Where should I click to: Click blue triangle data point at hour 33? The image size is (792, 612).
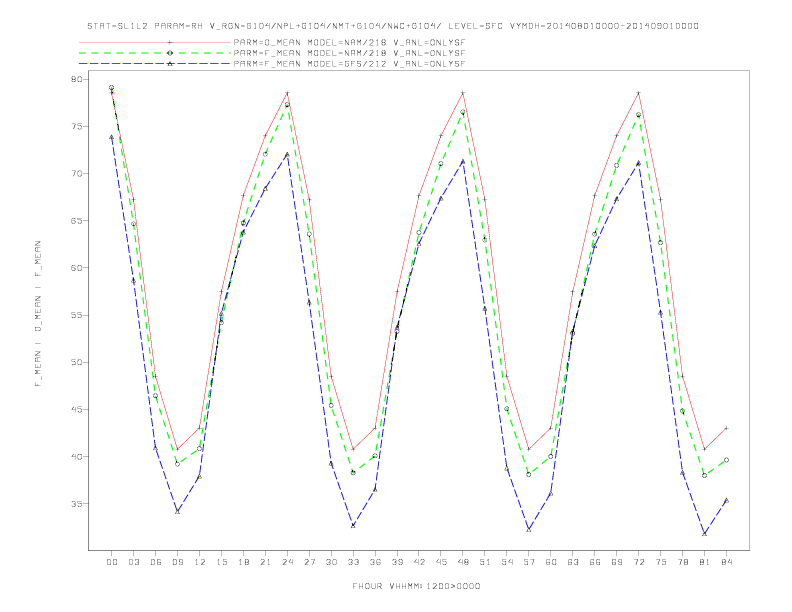click(353, 526)
